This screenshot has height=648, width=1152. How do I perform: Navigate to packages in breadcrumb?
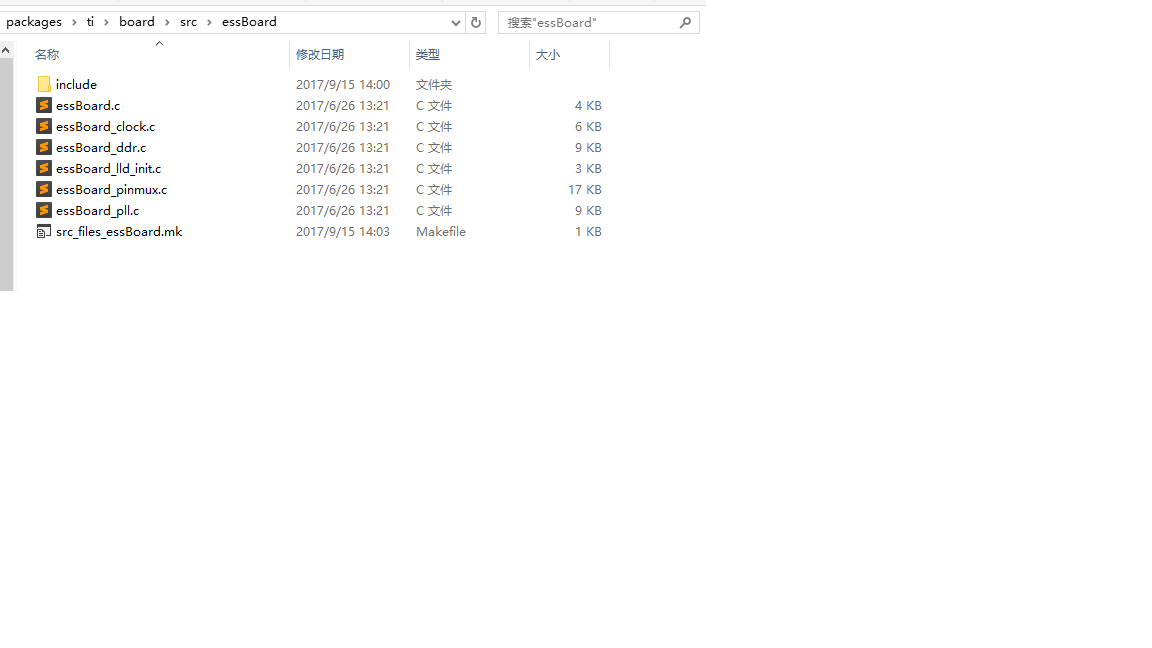click(34, 22)
